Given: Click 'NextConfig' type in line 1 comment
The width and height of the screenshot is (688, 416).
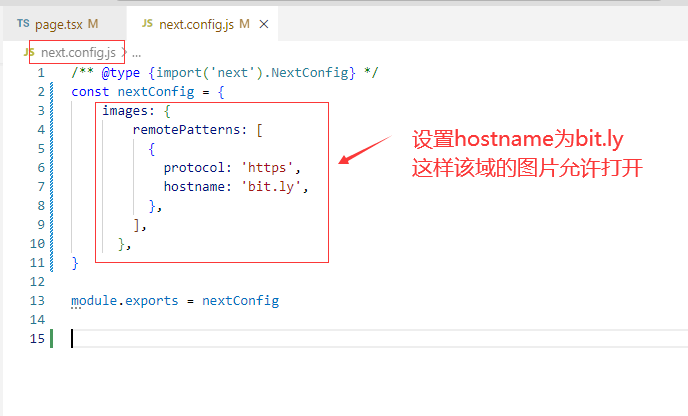Looking at the screenshot, I should pos(310,72).
